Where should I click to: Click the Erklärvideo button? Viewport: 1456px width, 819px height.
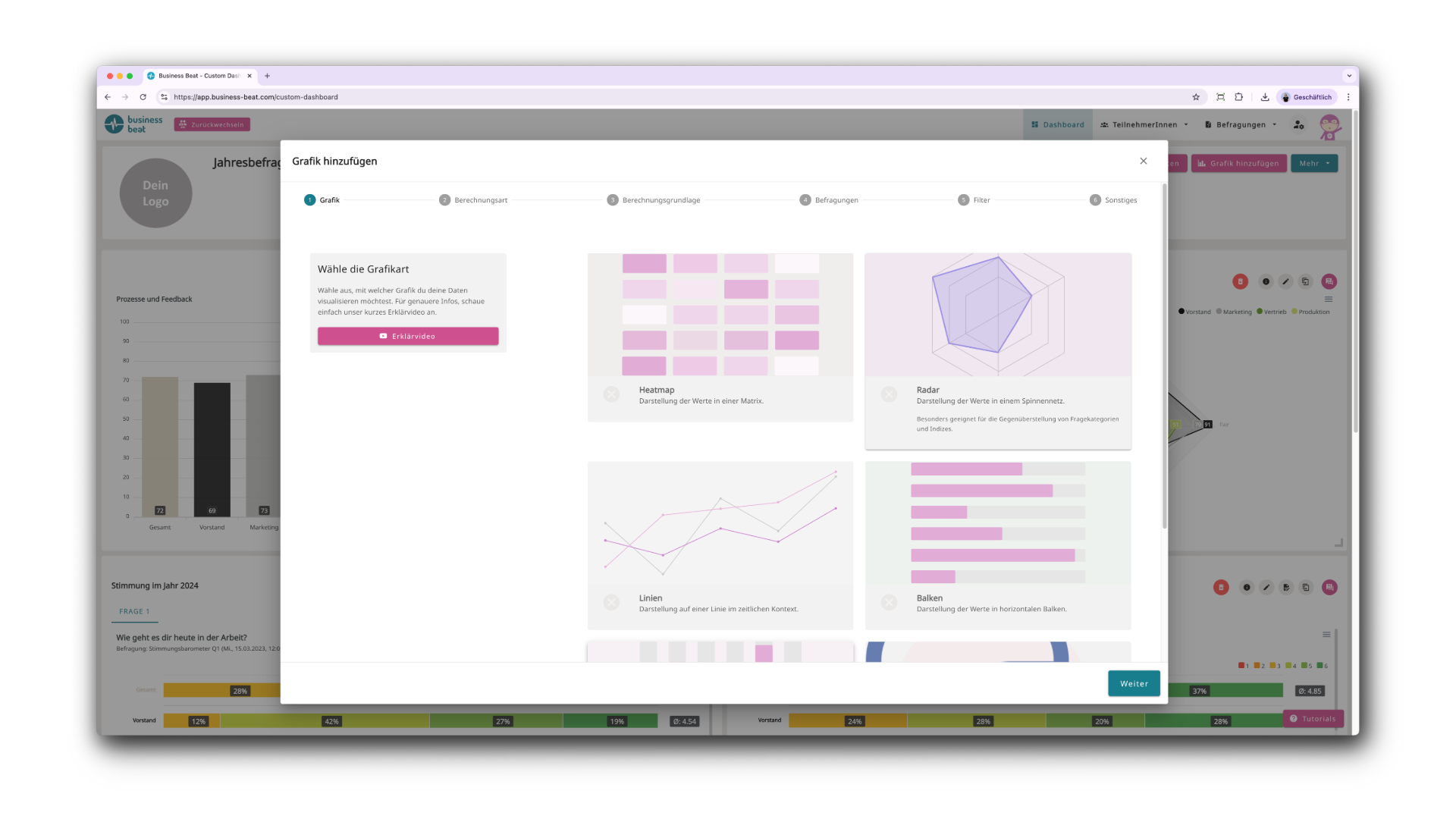coord(408,336)
